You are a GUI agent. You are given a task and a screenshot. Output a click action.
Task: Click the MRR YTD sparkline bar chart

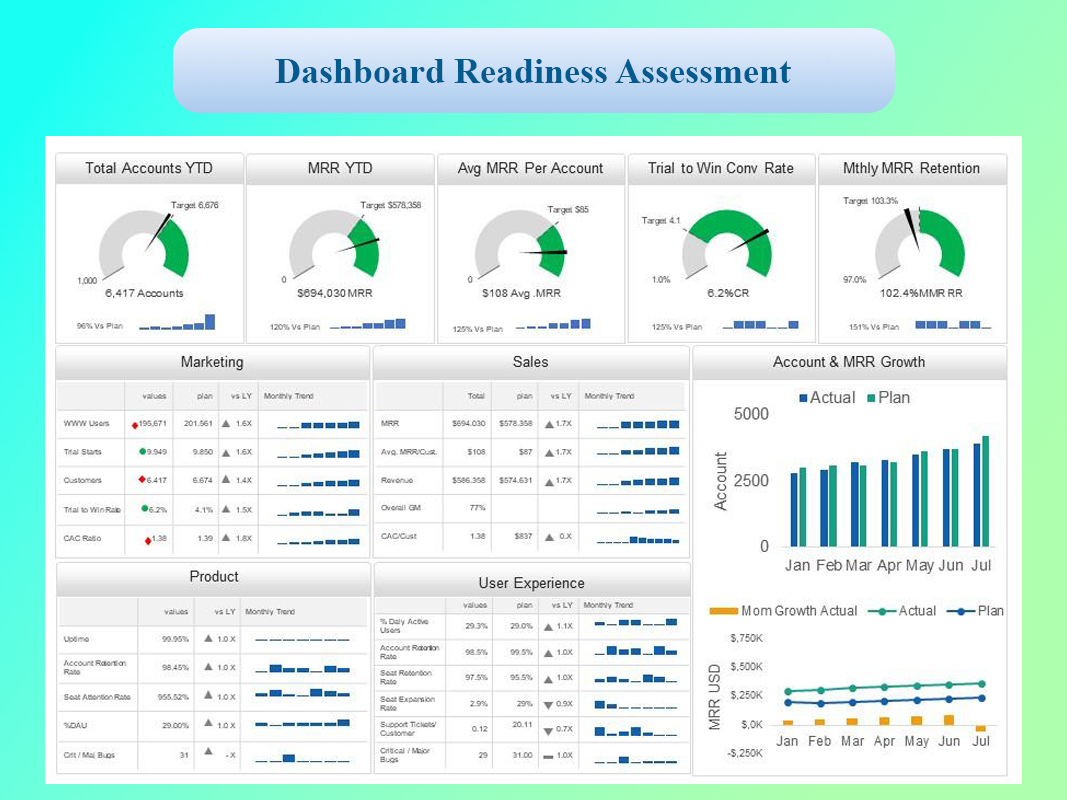(x=368, y=324)
